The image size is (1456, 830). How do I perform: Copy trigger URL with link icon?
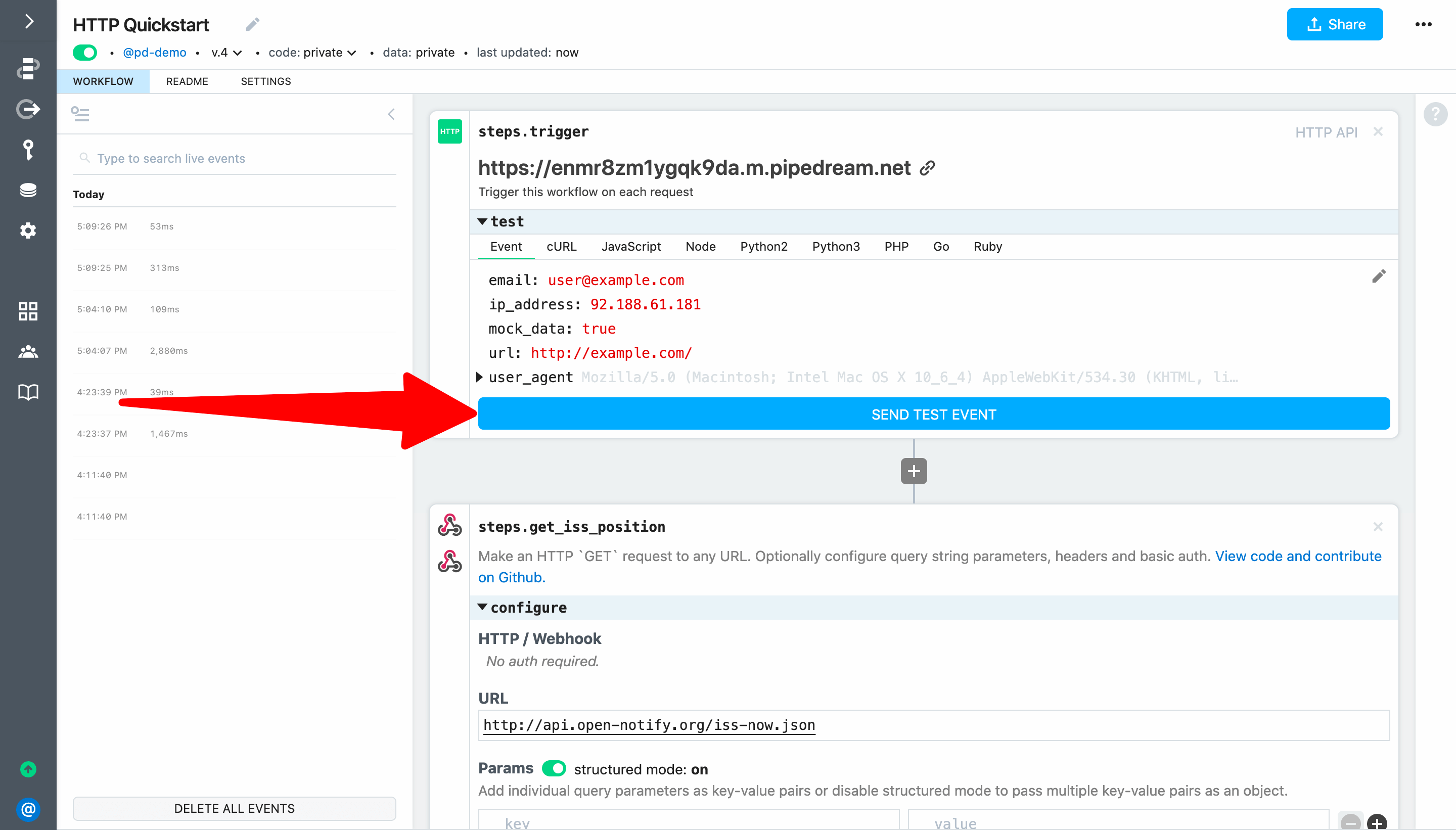(x=927, y=168)
